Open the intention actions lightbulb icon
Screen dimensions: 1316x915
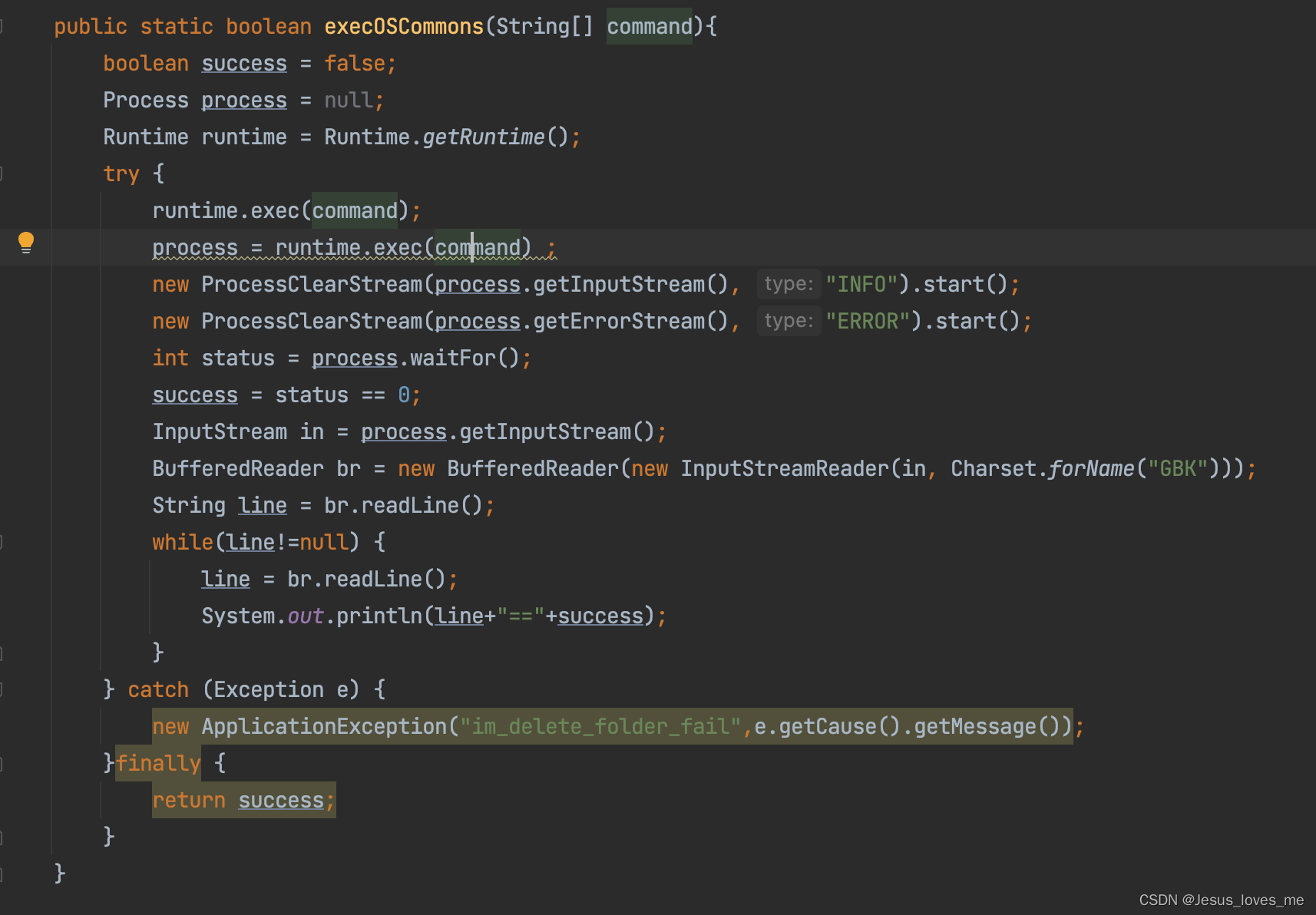(x=26, y=242)
